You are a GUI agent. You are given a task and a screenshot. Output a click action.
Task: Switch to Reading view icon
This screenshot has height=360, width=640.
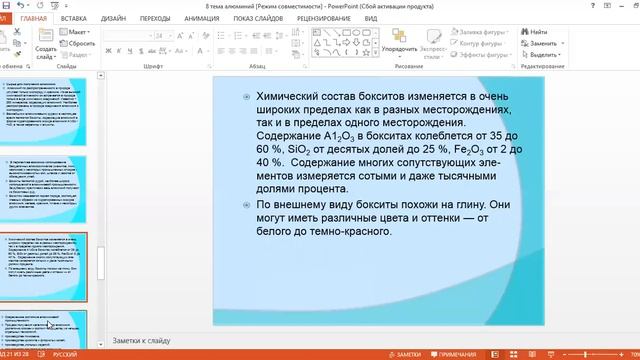(532, 354)
